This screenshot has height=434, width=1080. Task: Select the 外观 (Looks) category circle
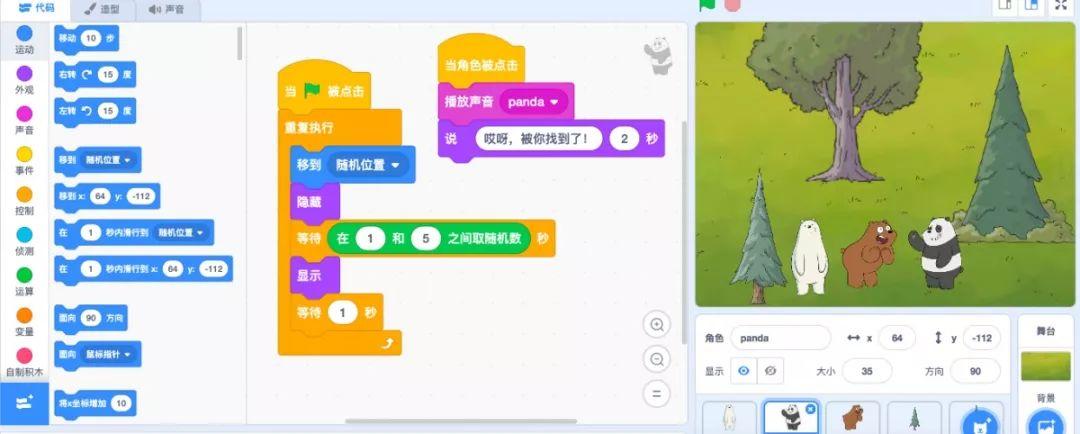point(24,74)
